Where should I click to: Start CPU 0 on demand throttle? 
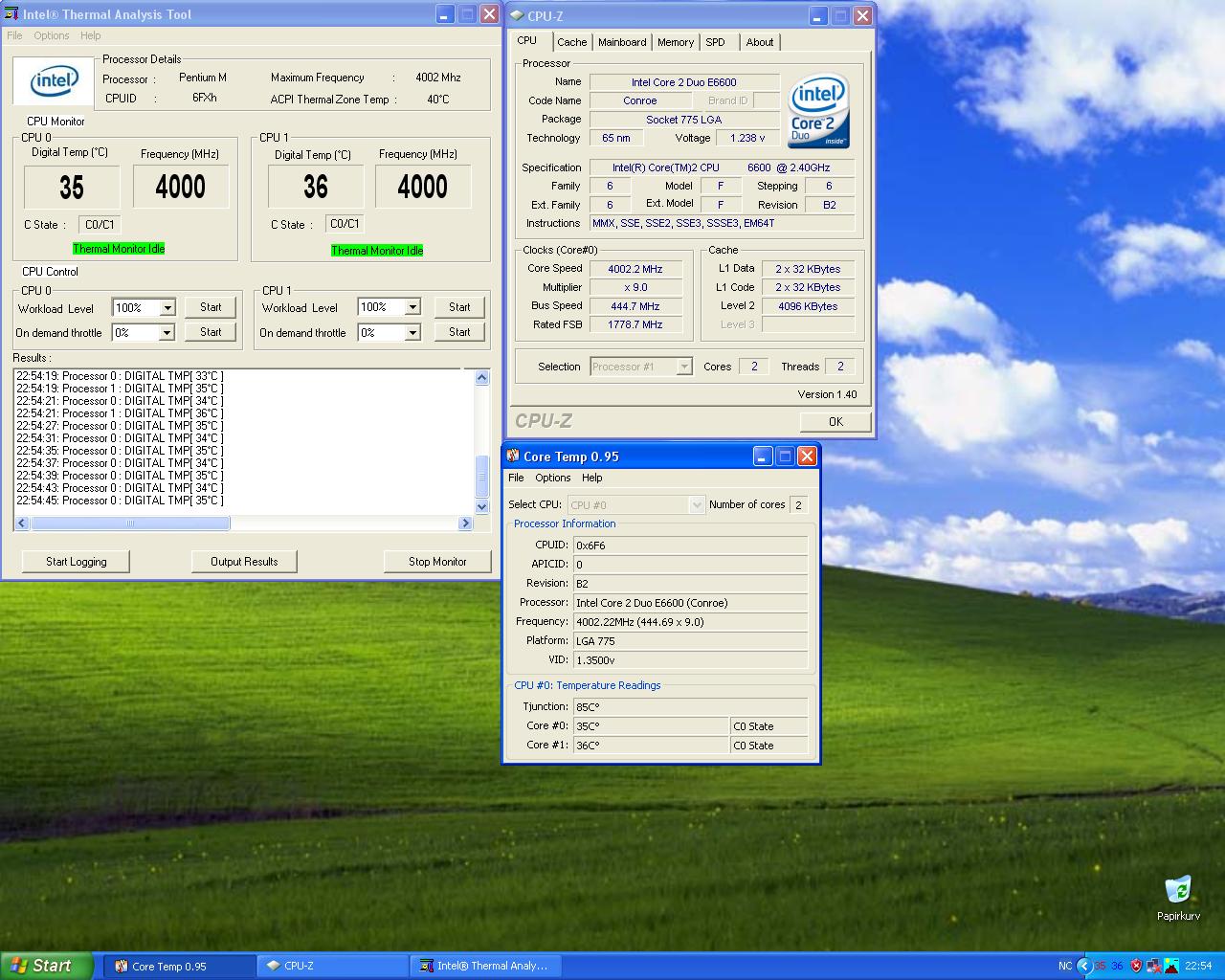[x=211, y=332]
